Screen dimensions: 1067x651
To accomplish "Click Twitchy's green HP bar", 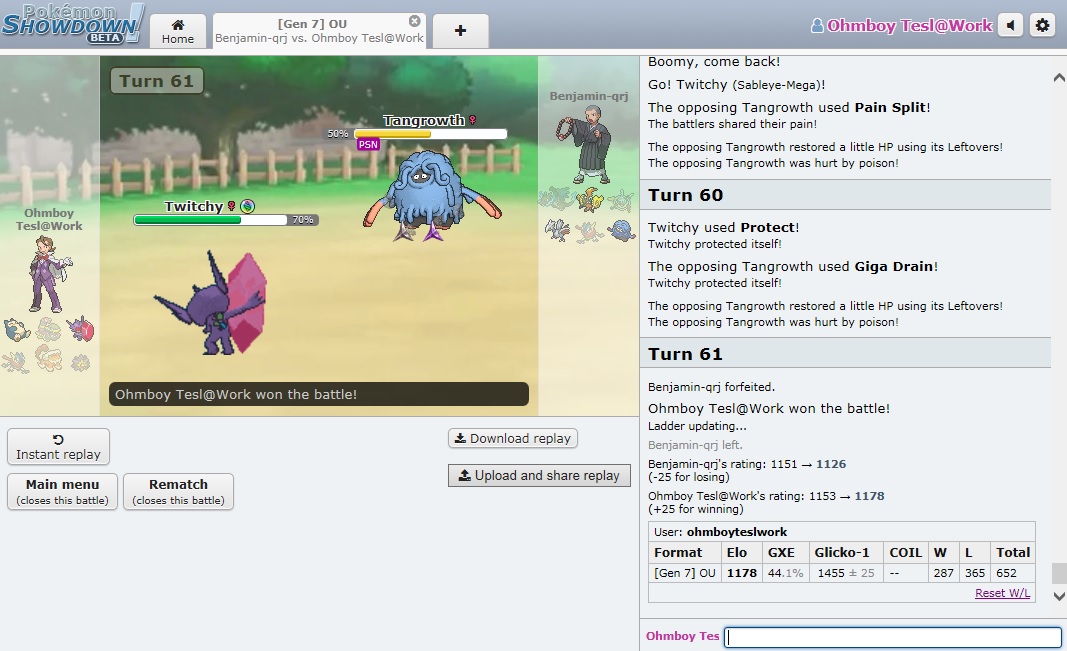I will (210, 220).
